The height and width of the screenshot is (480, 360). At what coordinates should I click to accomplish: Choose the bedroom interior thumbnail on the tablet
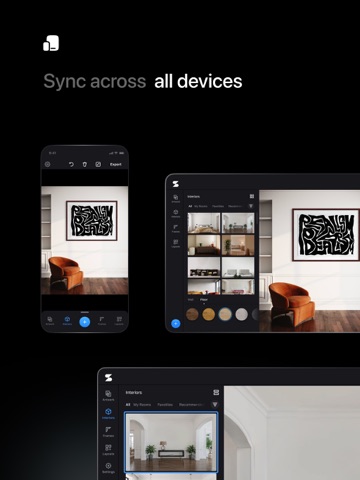coord(204,223)
